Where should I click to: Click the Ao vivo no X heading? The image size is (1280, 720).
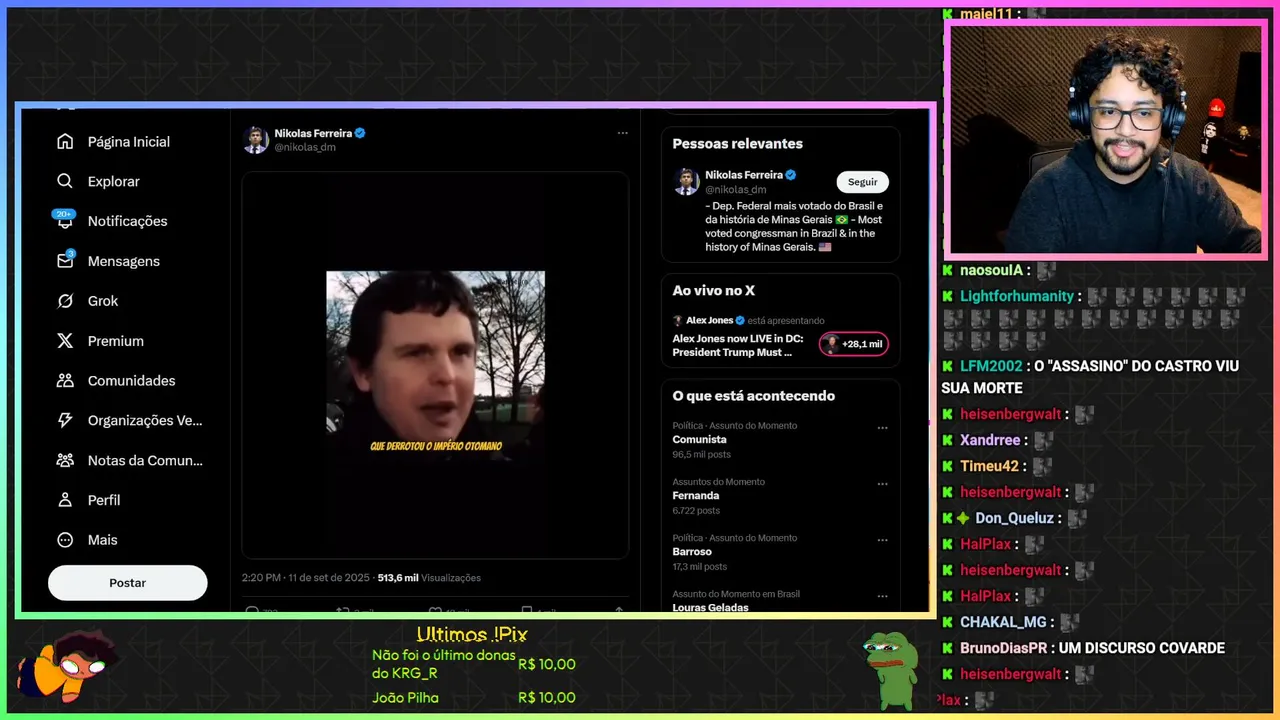(713, 291)
